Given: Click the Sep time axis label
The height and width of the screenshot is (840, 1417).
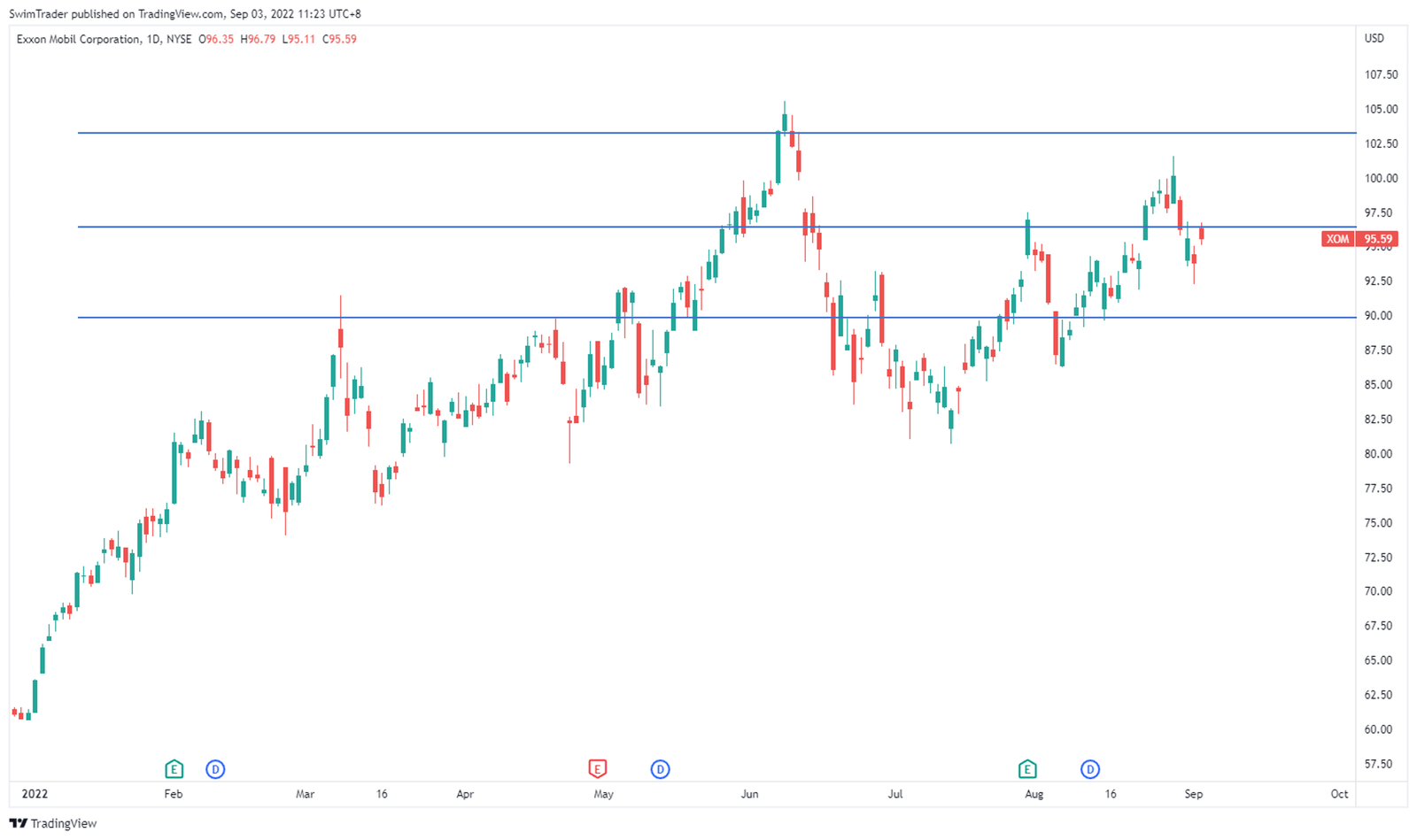Looking at the screenshot, I should pyautogui.click(x=1194, y=794).
